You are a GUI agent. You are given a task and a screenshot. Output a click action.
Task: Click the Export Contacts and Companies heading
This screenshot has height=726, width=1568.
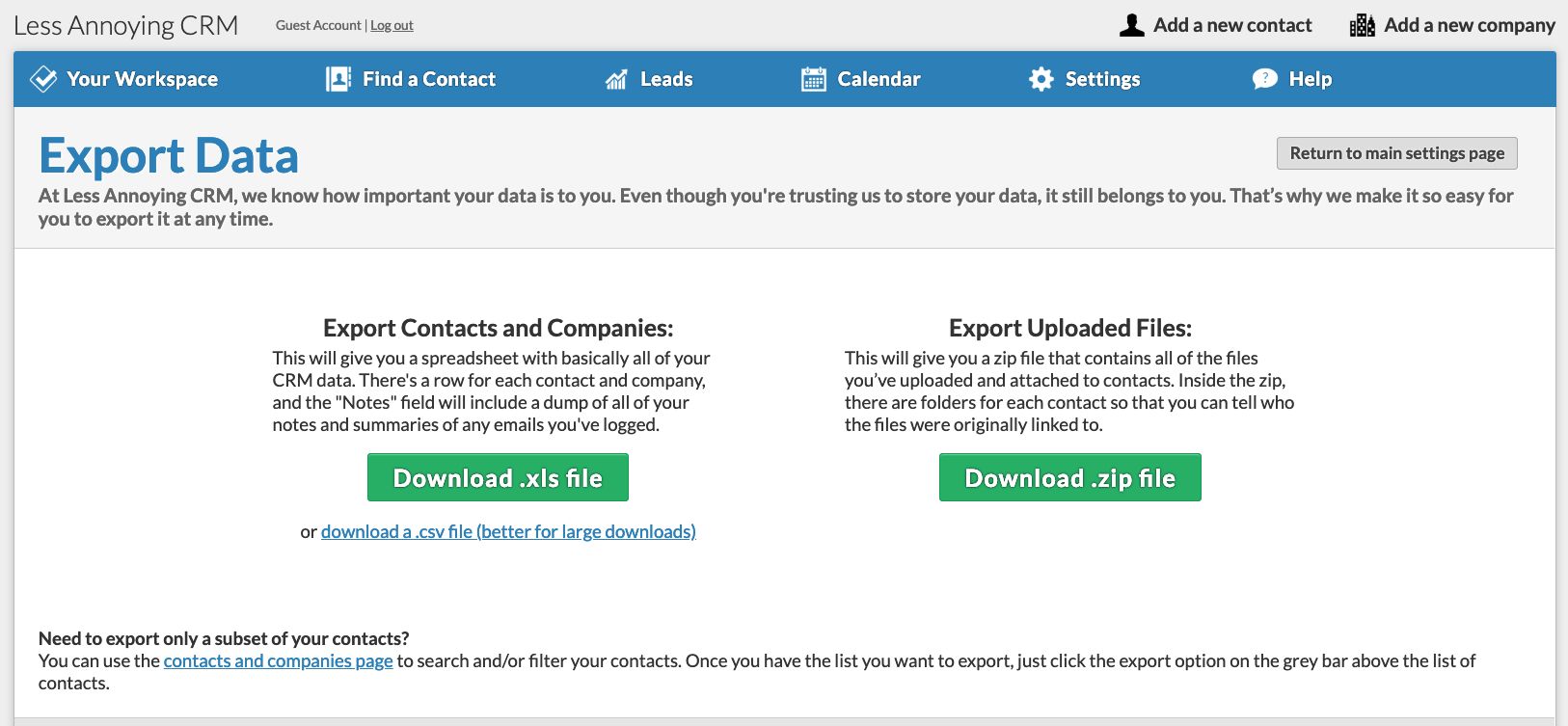coord(499,328)
